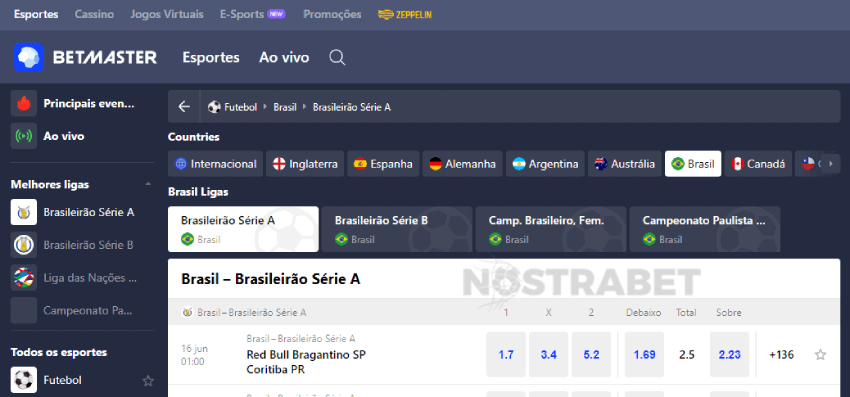
Task: Click the Brasileirão Série B league badge in sidebar
Action: (24, 245)
